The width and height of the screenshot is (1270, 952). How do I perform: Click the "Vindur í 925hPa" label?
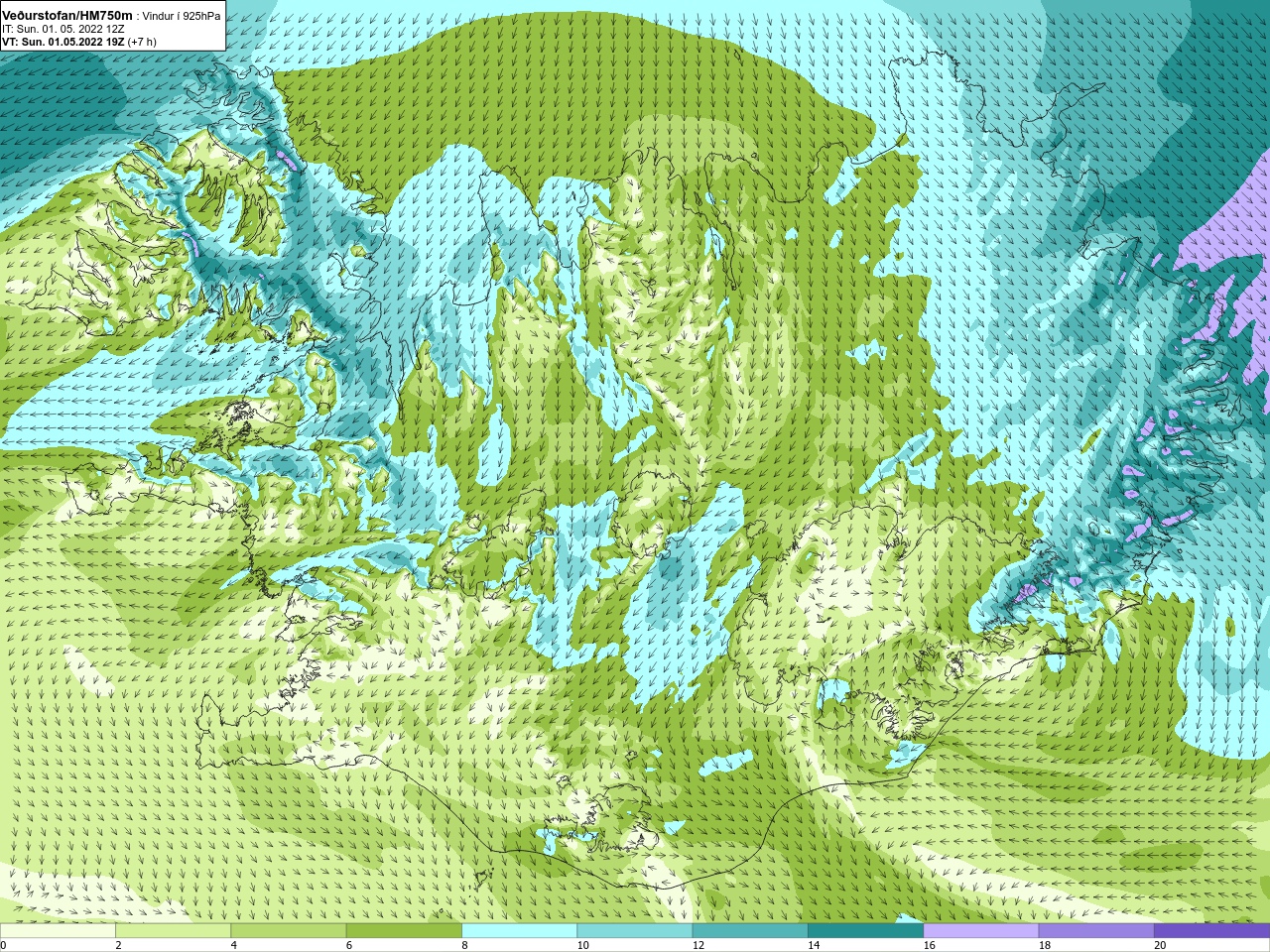point(182,16)
